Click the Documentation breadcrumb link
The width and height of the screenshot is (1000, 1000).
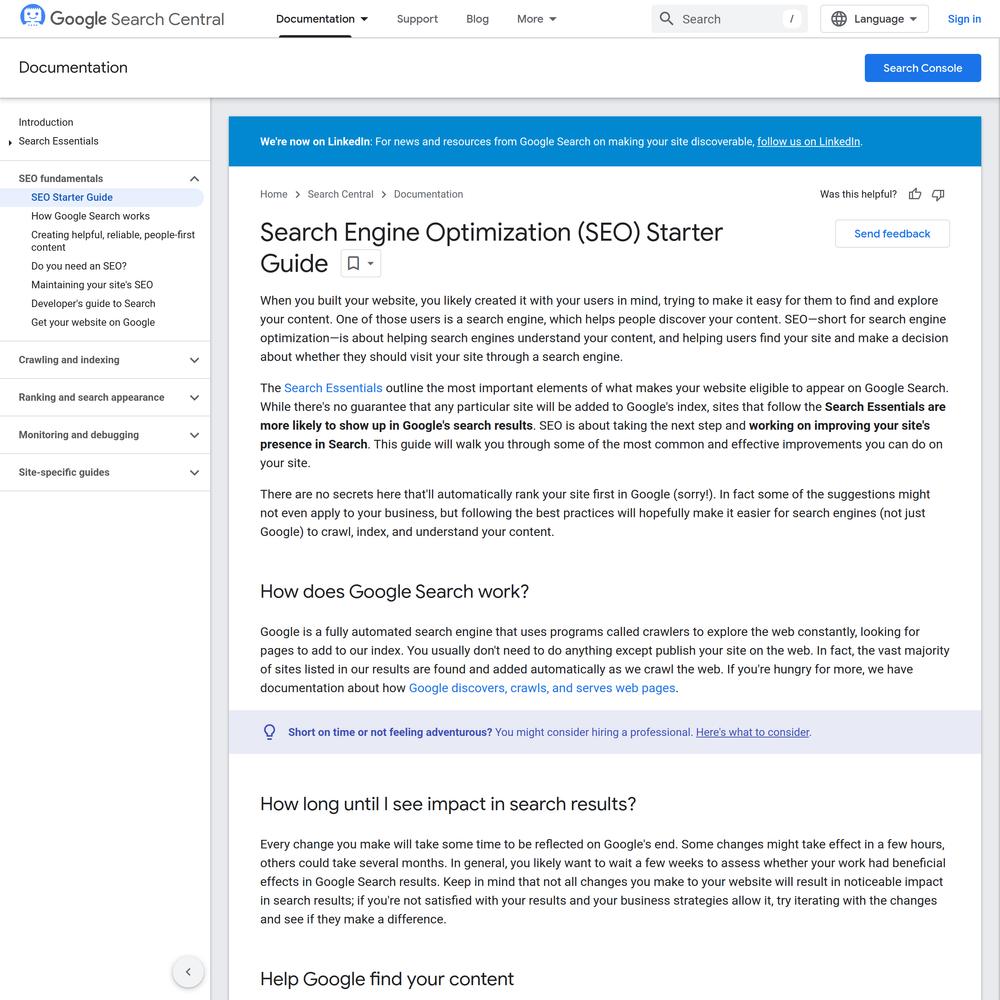428,194
